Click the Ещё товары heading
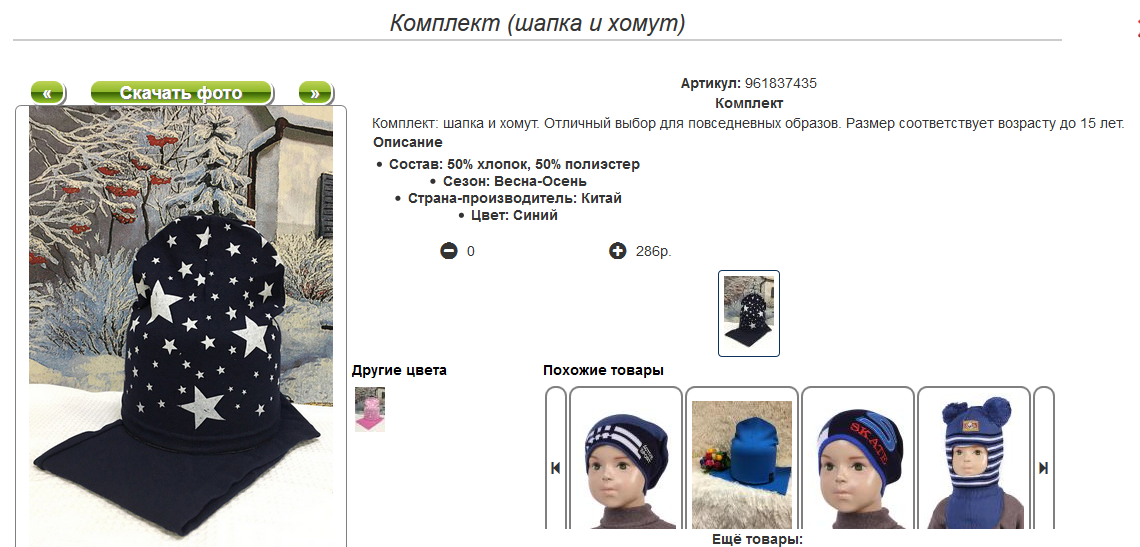Viewport: 1140px width, 547px height. pyautogui.click(x=757, y=540)
